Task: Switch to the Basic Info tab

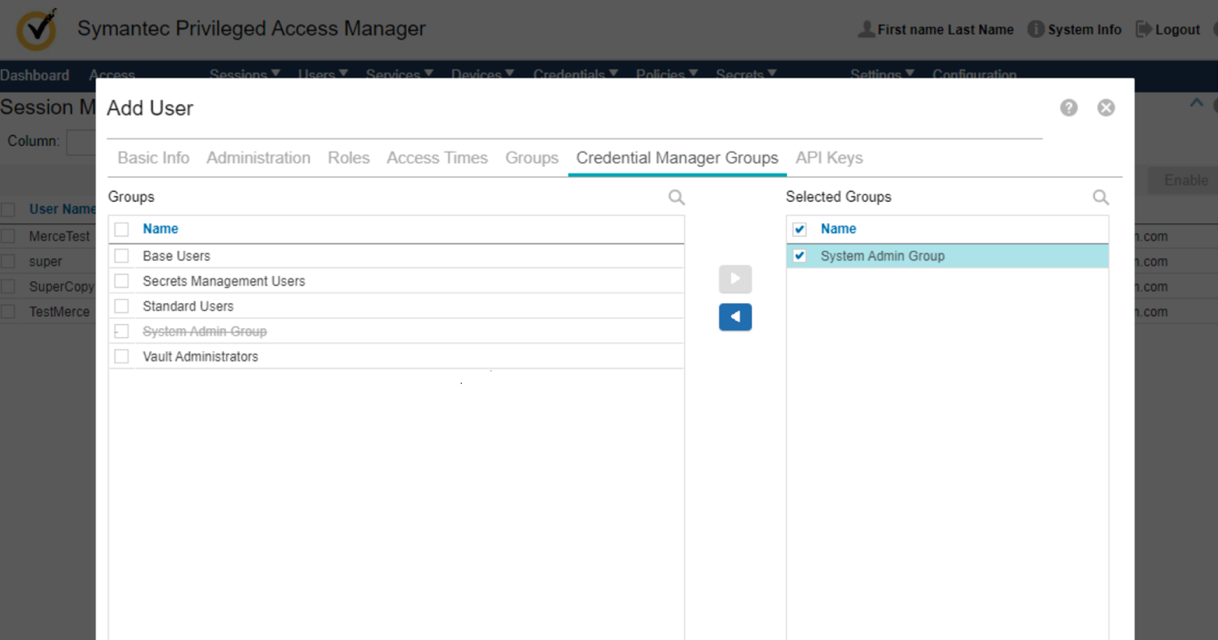Action: pyautogui.click(x=153, y=158)
